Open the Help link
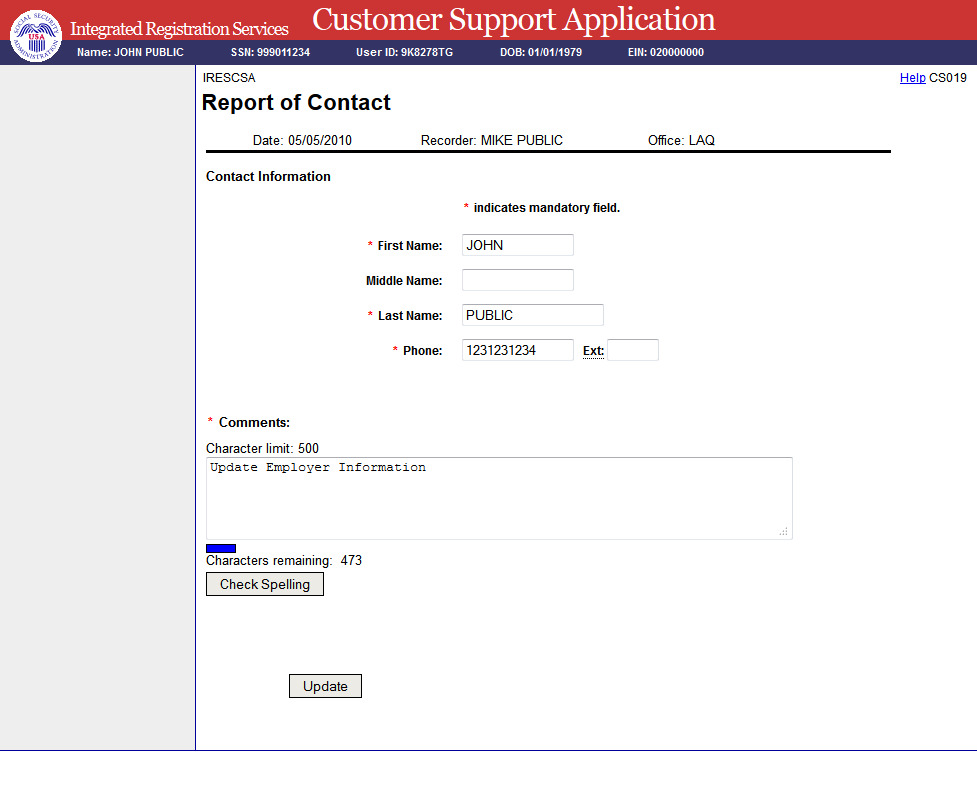Screen dimensions: 977x787 click(912, 78)
